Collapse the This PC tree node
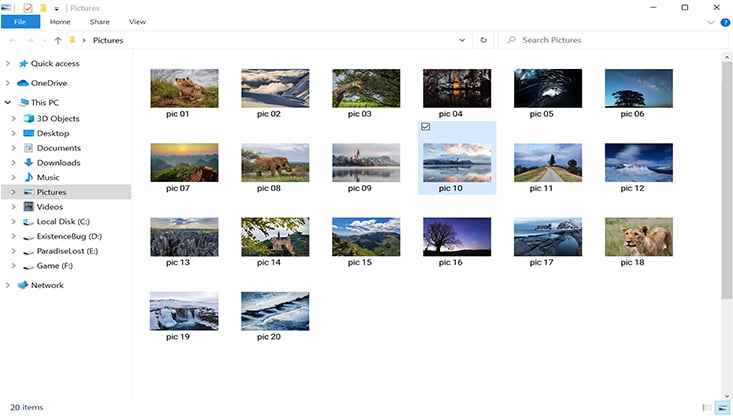733x416 pixels. [x=8, y=102]
